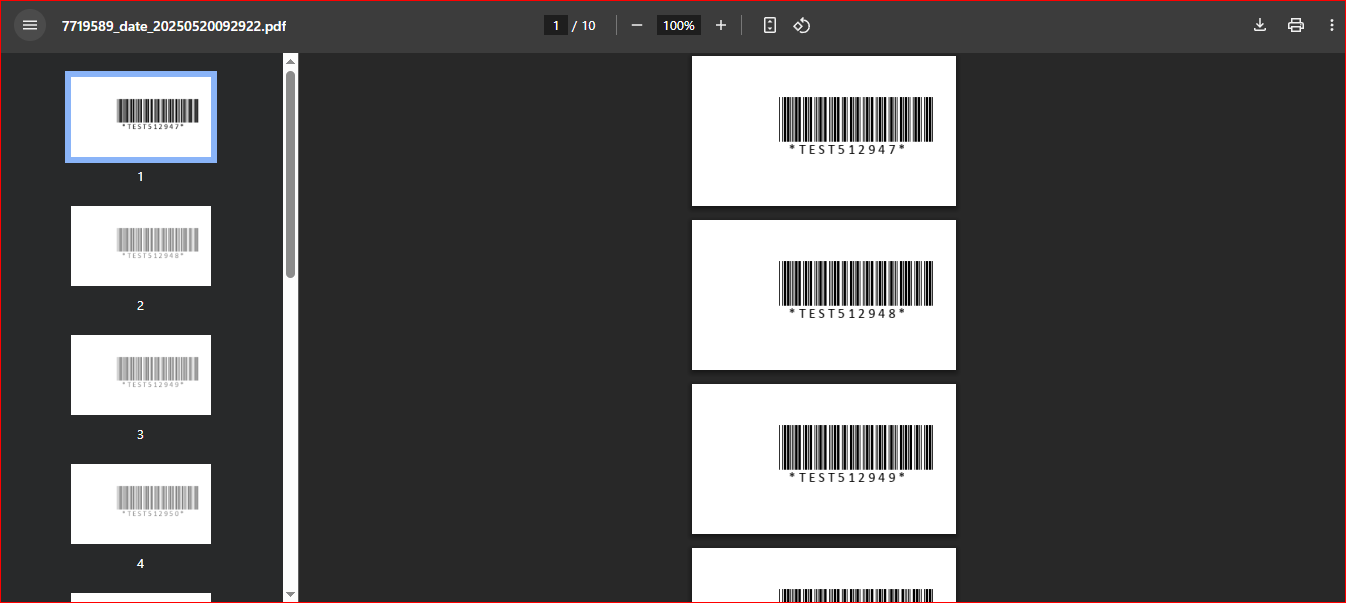Download the PDF file
This screenshot has height=603, width=1346.
click(x=1260, y=25)
